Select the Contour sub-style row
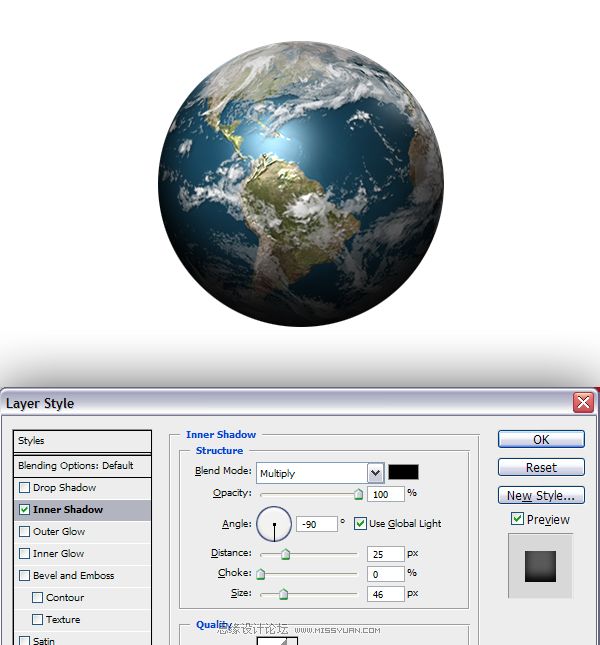The width and height of the screenshot is (600, 645). 82,597
